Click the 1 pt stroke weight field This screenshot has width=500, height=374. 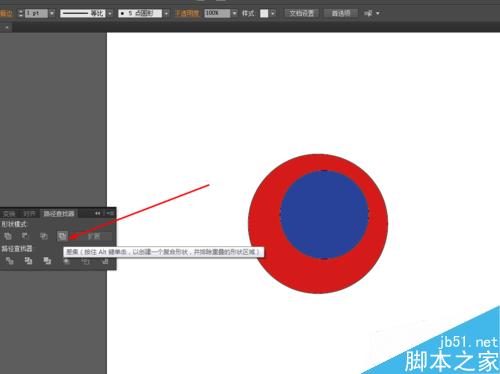[36, 13]
